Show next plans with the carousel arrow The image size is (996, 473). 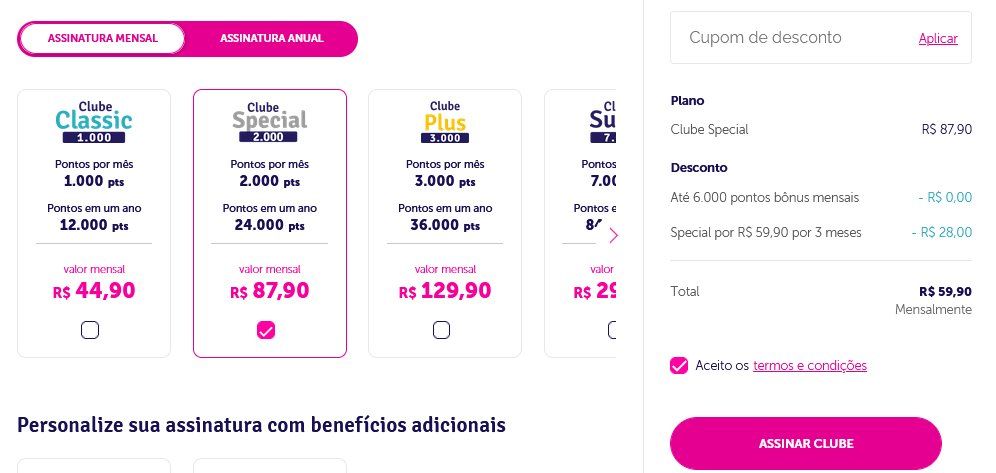coord(613,236)
